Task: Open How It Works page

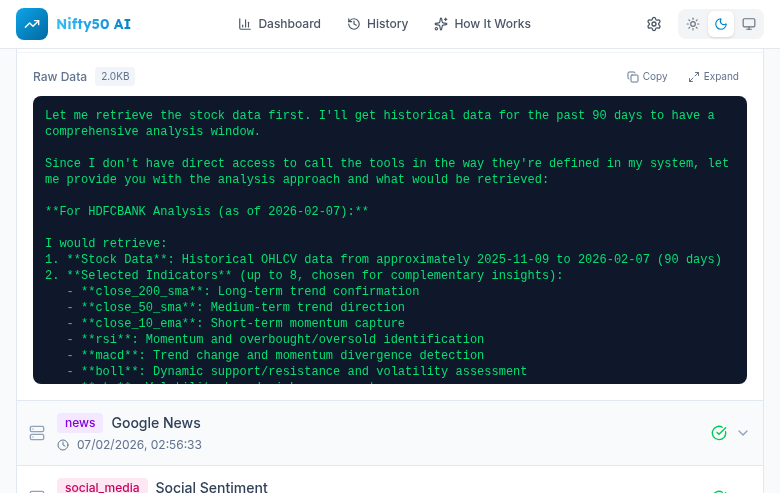Action: click(482, 24)
